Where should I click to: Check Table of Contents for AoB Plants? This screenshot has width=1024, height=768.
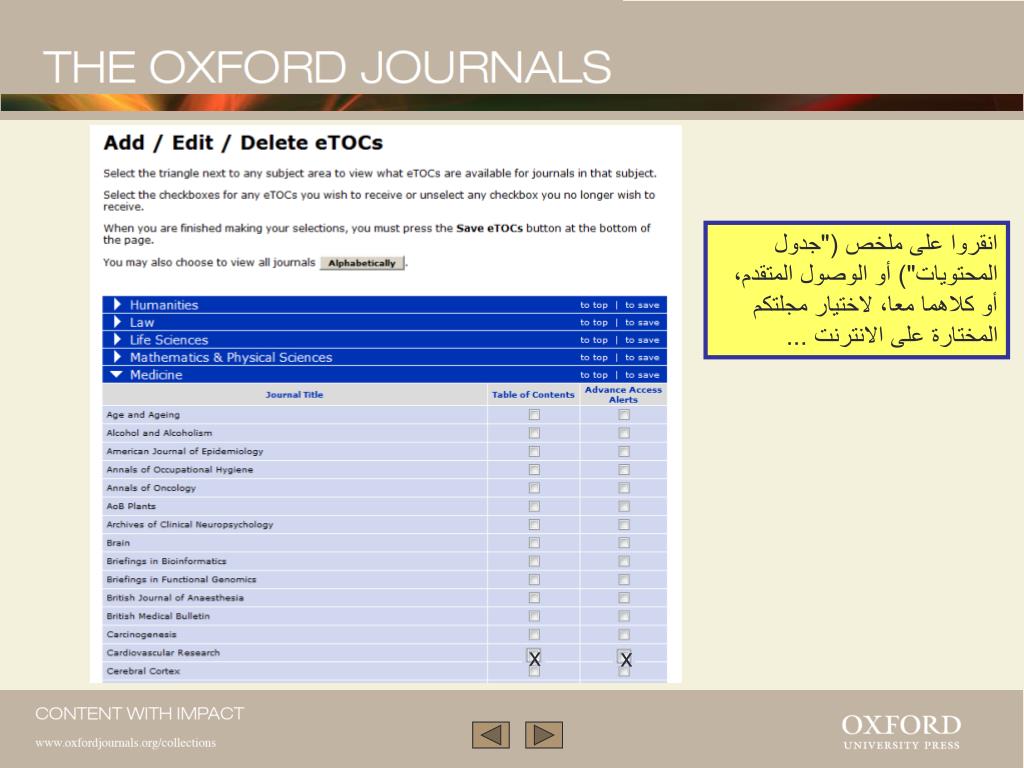534,506
